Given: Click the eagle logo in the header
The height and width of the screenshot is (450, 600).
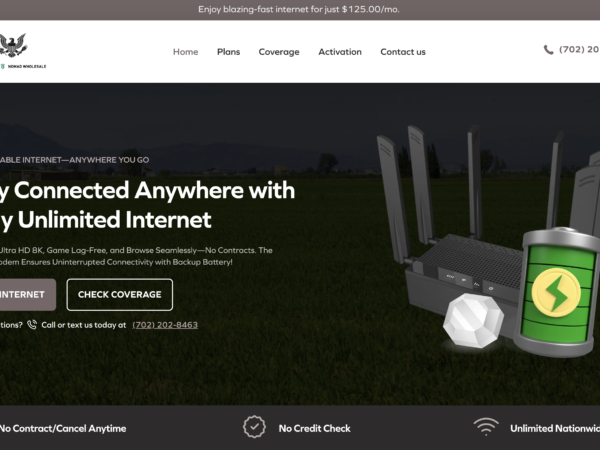Looking at the screenshot, I should click(x=14, y=45).
